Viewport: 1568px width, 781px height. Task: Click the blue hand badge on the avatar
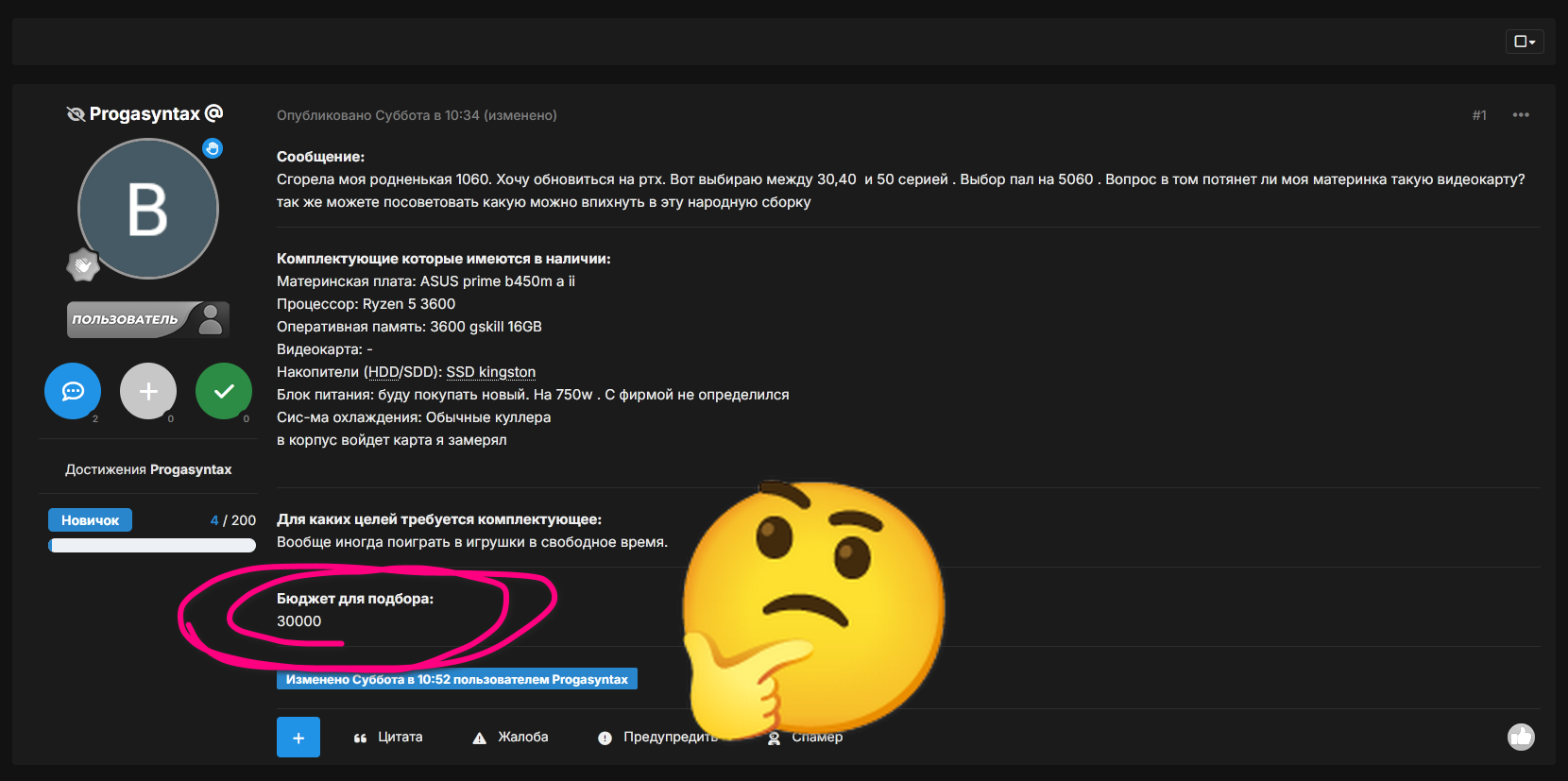213,148
